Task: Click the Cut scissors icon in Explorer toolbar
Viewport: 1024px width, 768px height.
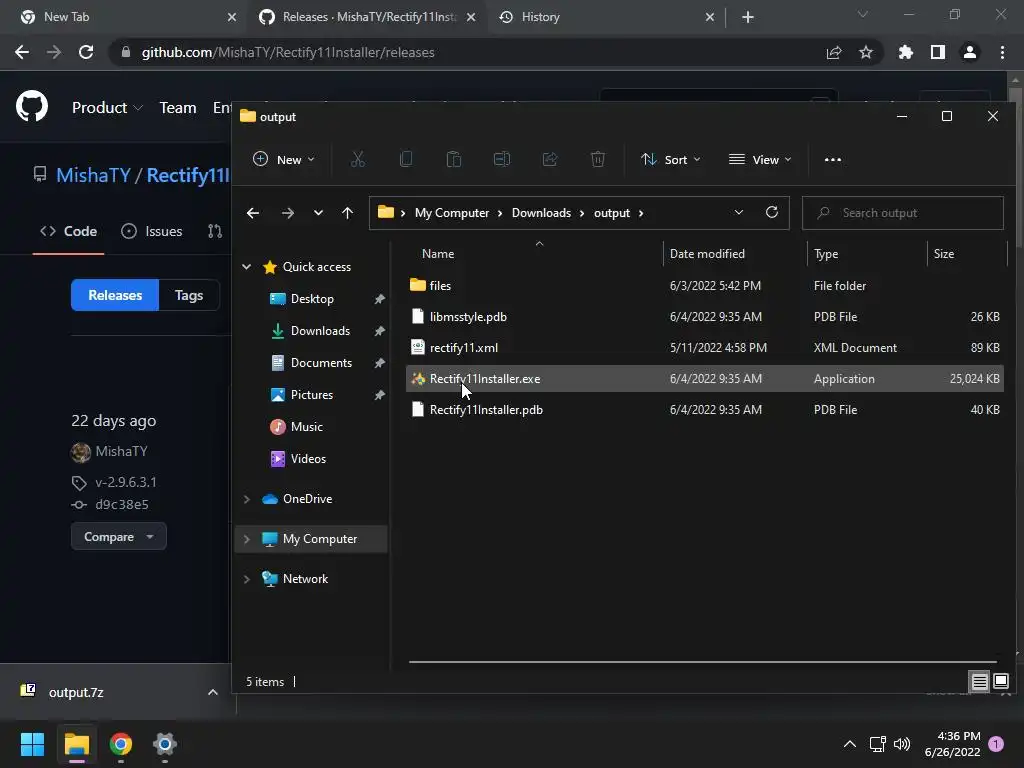Action: [x=357, y=159]
